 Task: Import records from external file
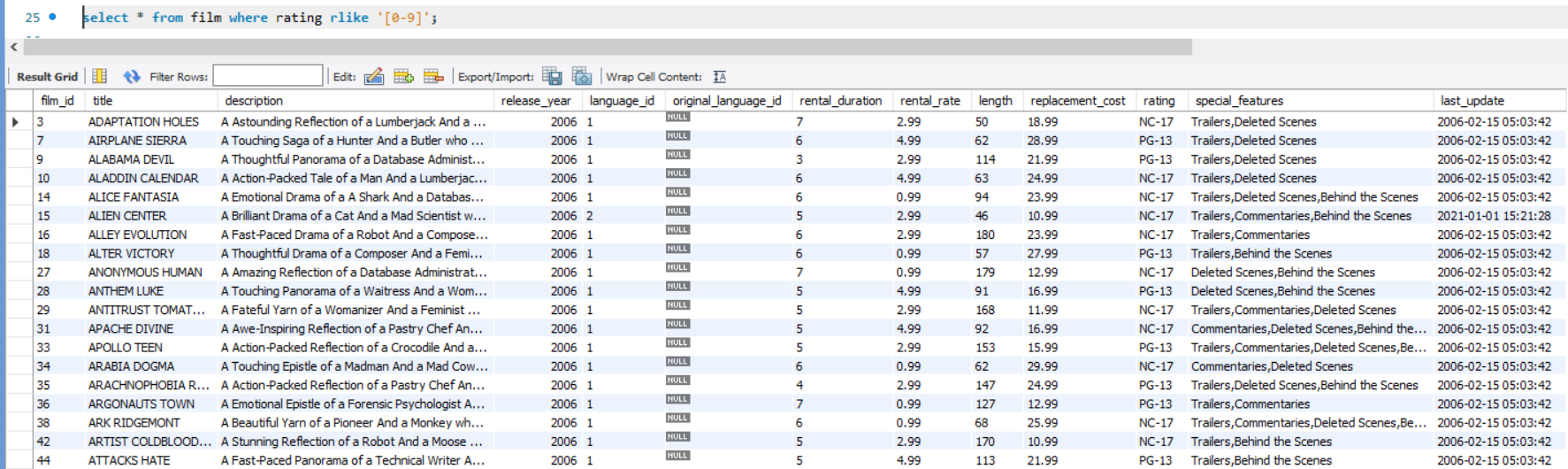[582, 77]
